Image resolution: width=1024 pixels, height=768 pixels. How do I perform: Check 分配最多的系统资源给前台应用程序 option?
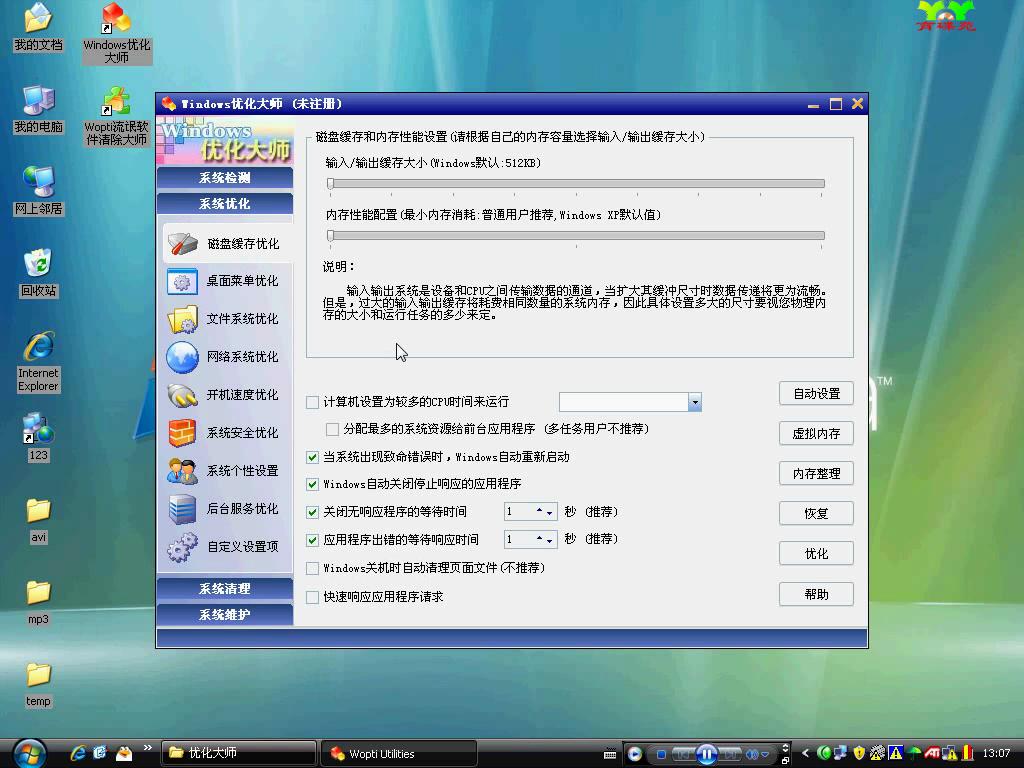click(332, 429)
